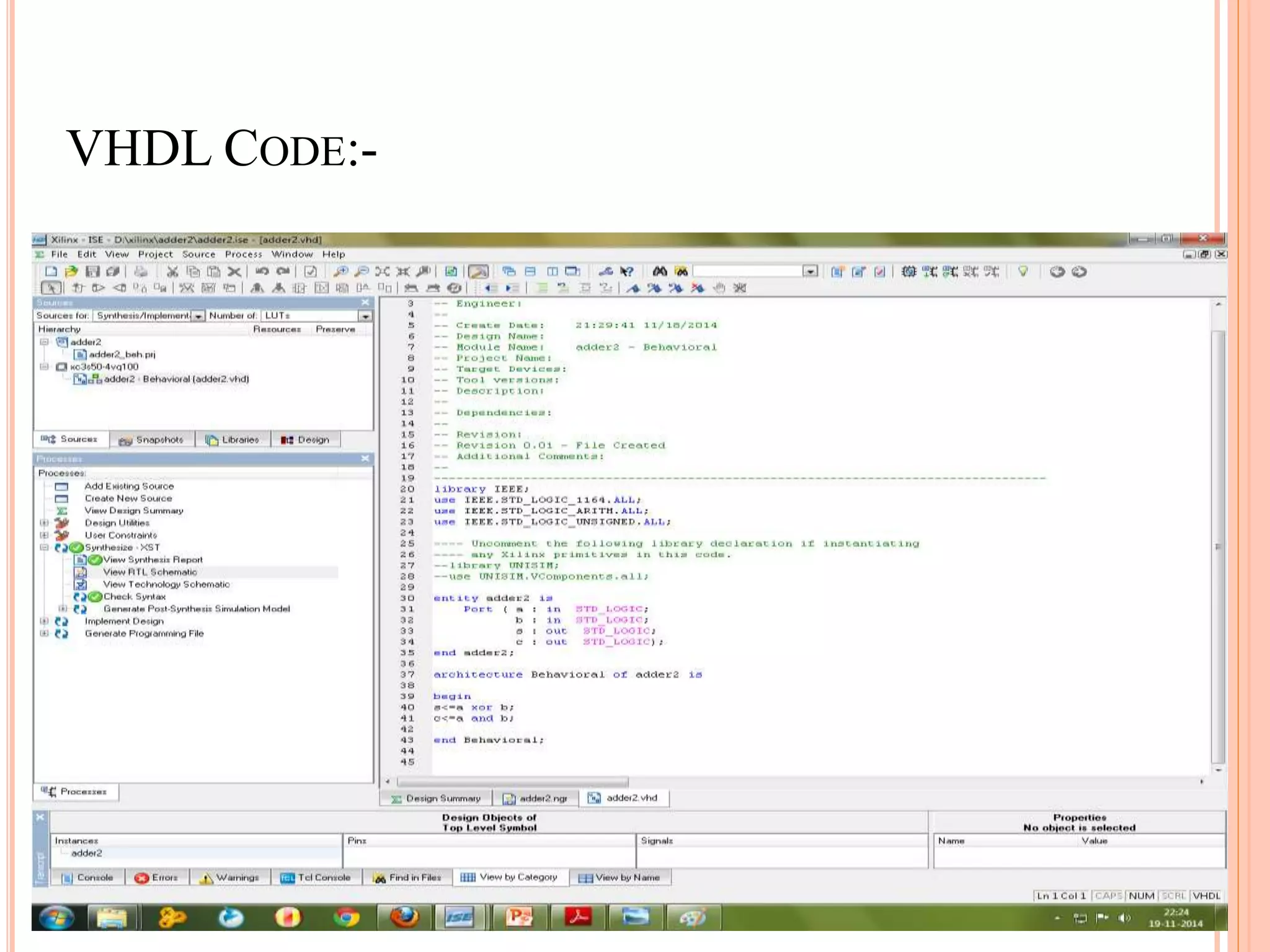
Task: Click the Find binoculars icon
Action: 660,271
